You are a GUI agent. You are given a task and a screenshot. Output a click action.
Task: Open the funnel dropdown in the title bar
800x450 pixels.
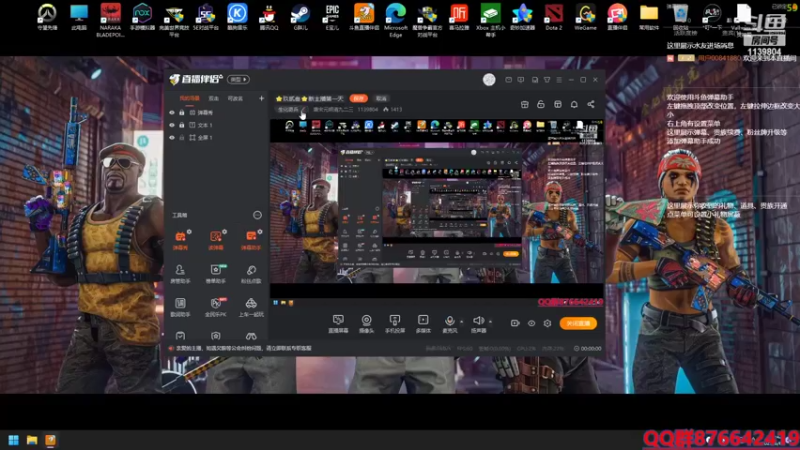click(x=547, y=80)
